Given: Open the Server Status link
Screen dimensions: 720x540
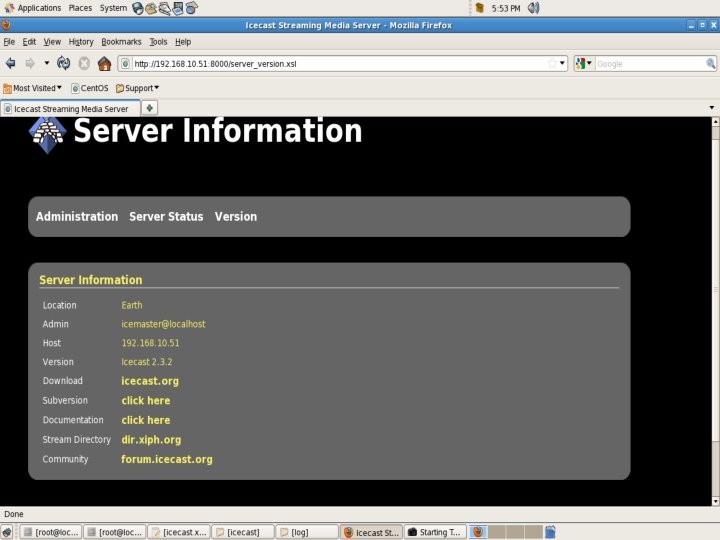Looking at the screenshot, I should (166, 216).
